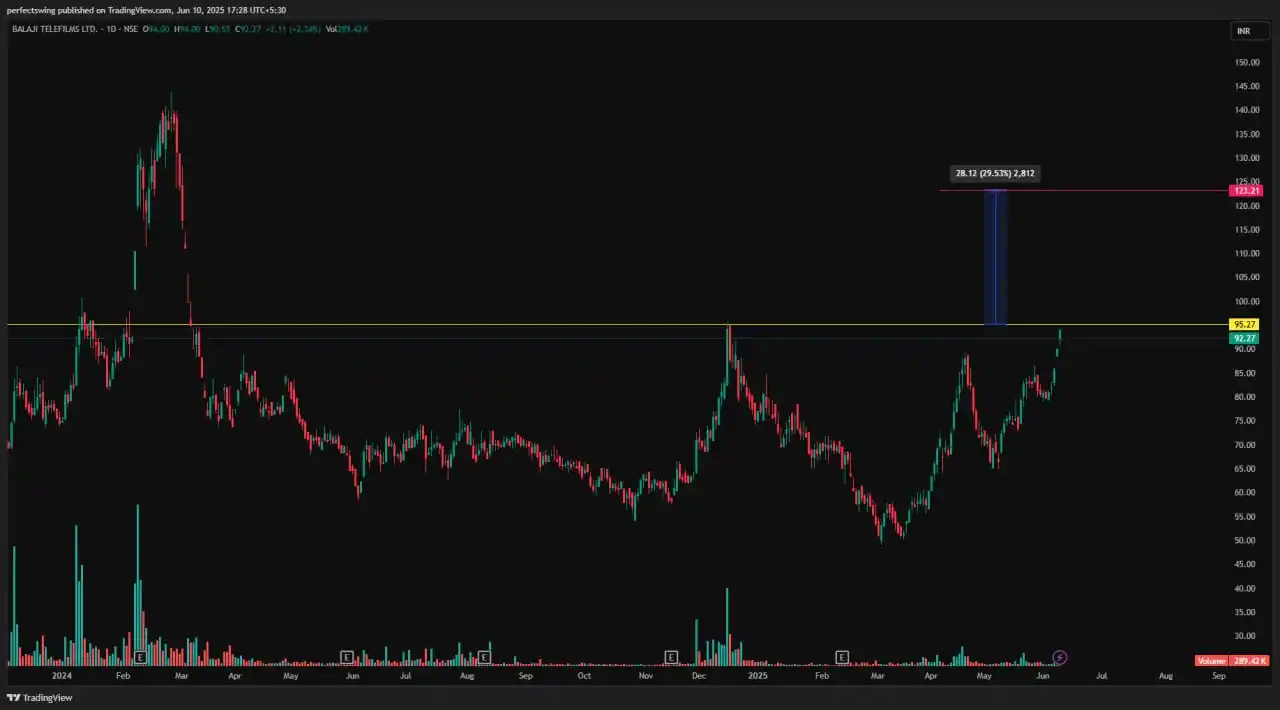Image resolution: width=1280 pixels, height=710 pixels.
Task: Click the BALAJI TELEFILMS LTD. symbol title
Action: pyautogui.click(x=53, y=29)
